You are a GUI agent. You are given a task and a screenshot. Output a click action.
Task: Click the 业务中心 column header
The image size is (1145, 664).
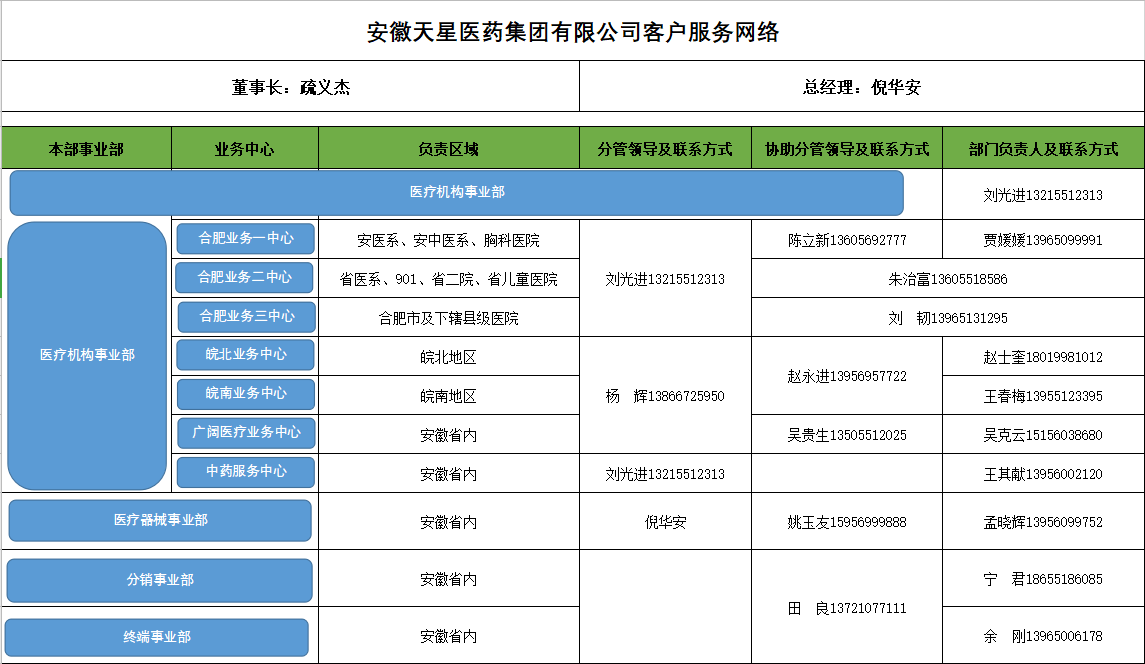point(245,149)
